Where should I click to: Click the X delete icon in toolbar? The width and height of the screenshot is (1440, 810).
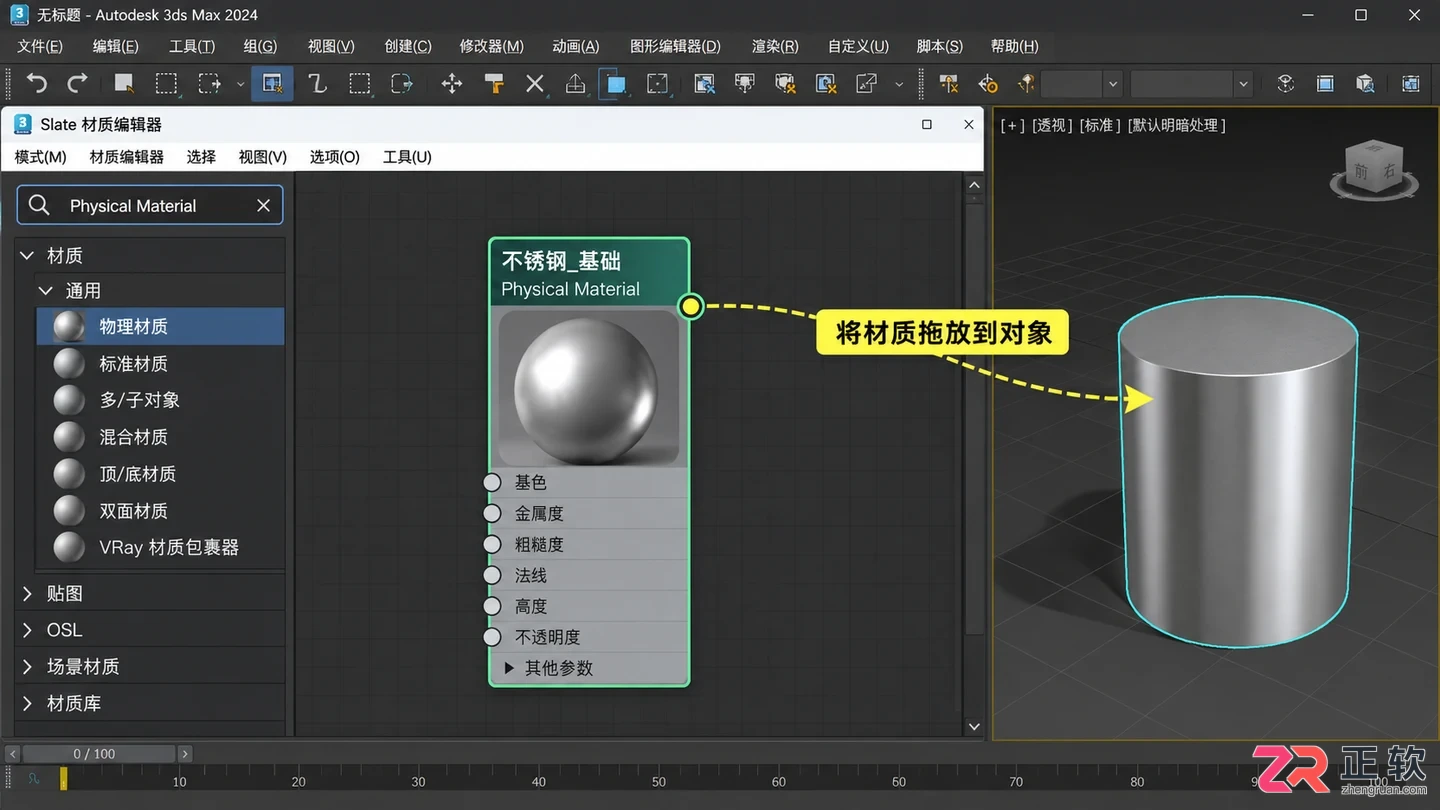pos(535,84)
